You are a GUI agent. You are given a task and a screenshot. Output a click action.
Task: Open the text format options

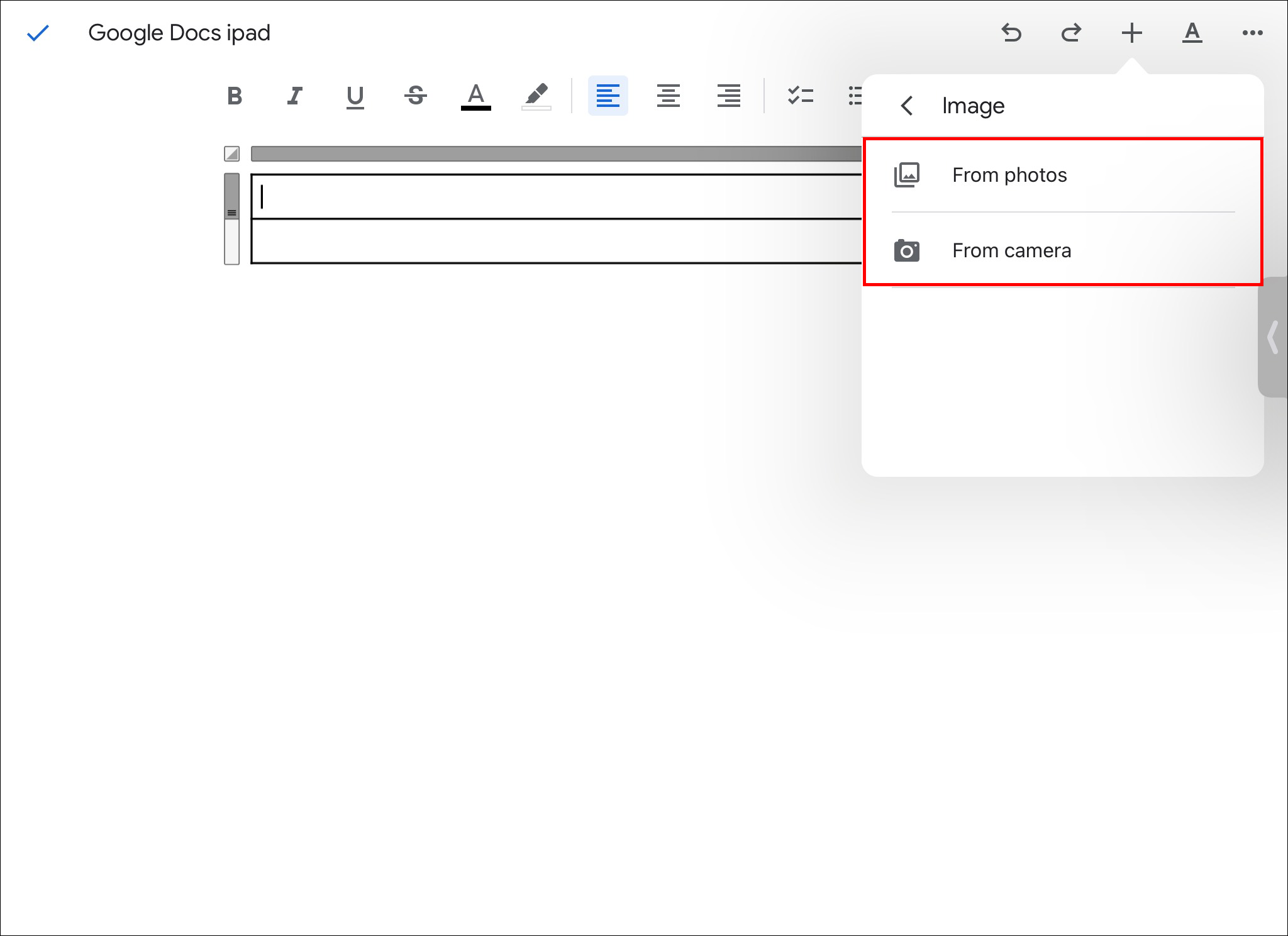pos(1192,33)
